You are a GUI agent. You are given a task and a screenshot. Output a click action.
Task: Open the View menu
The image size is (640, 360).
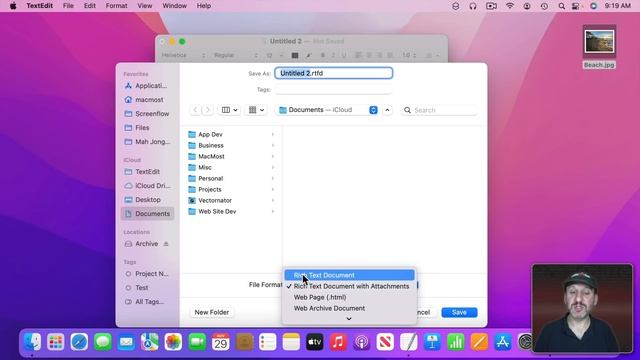144,6
